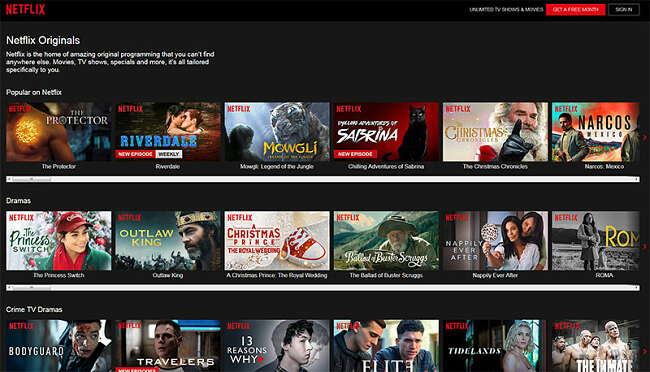Click the Sign In button
Image resolution: width=650 pixels, height=372 pixels.
point(624,10)
